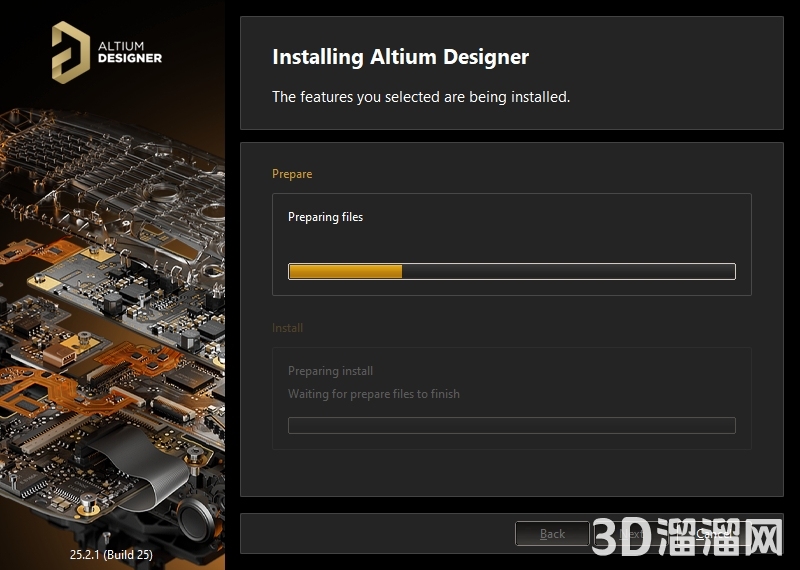This screenshot has height=570, width=800.
Task: Click the Next button
Action: tap(633, 534)
